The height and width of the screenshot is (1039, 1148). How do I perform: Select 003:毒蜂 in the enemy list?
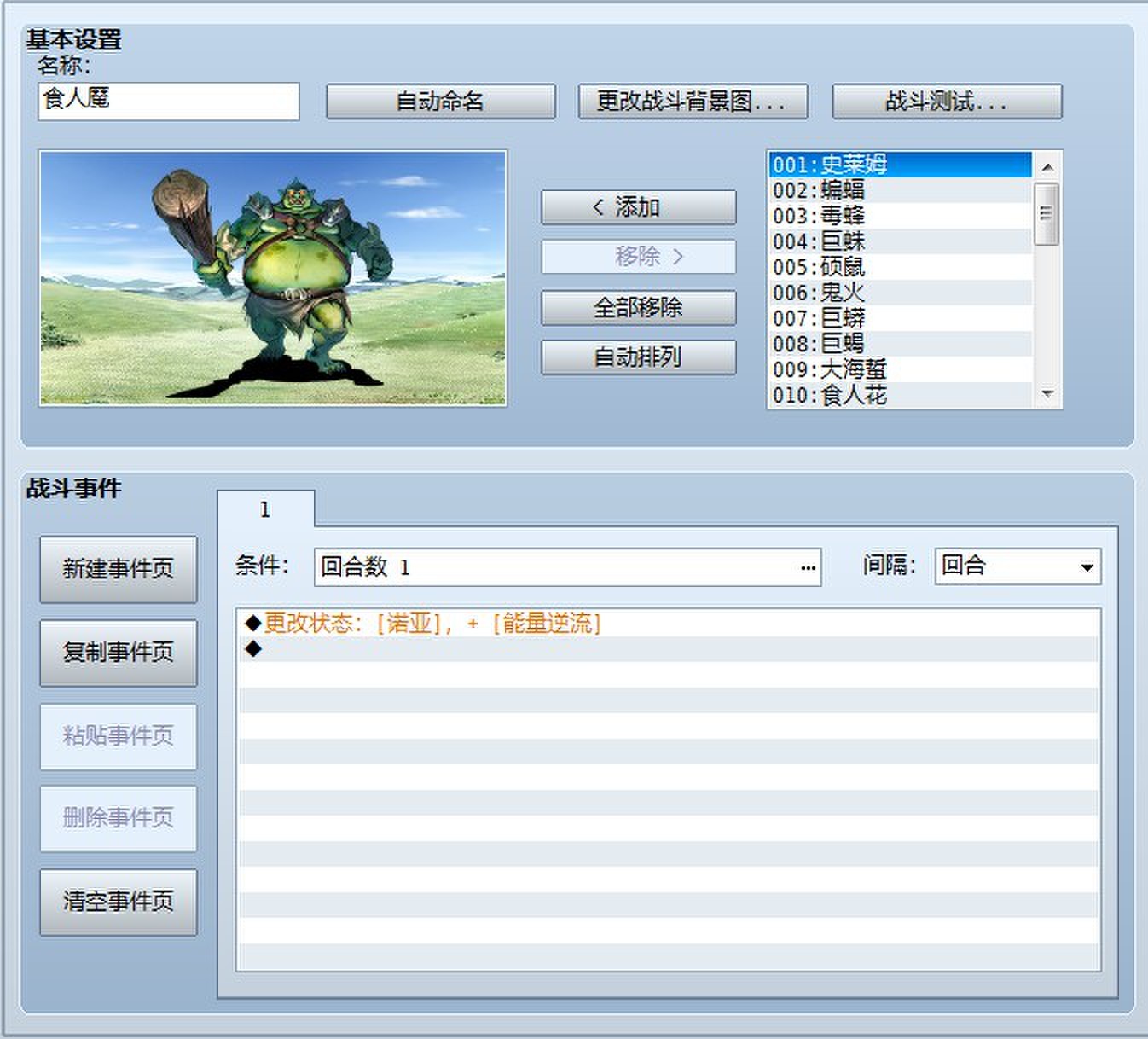(x=900, y=215)
